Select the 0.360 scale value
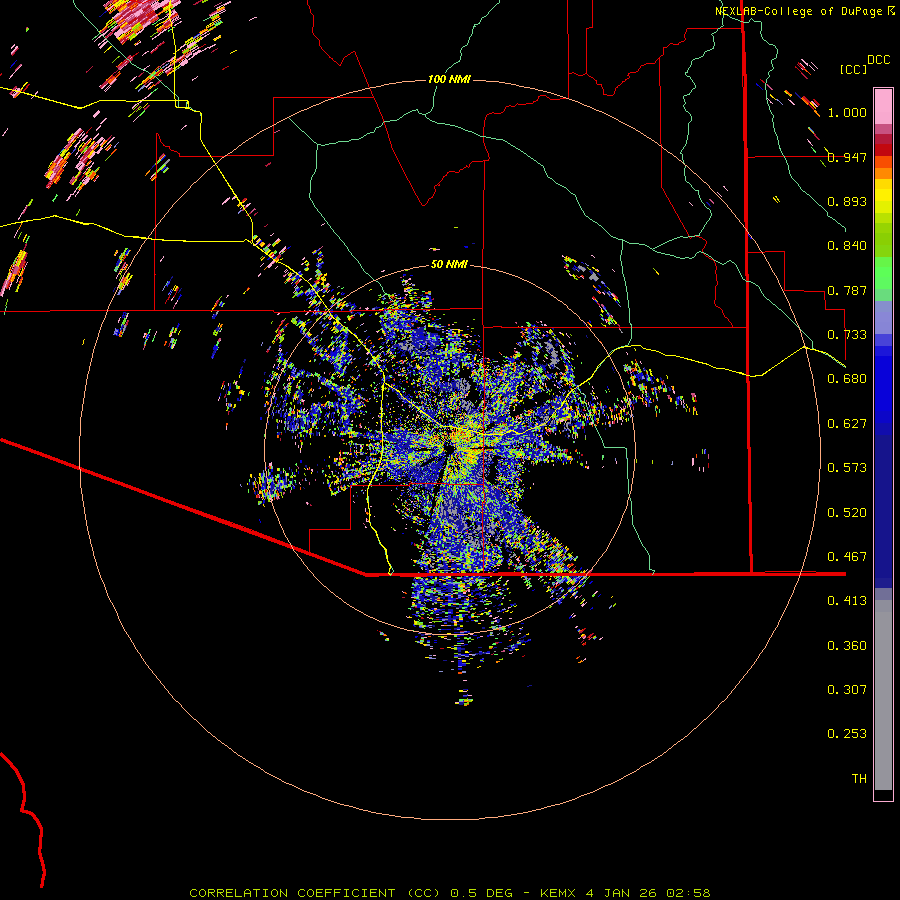The image size is (900, 900). click(847, 646)
